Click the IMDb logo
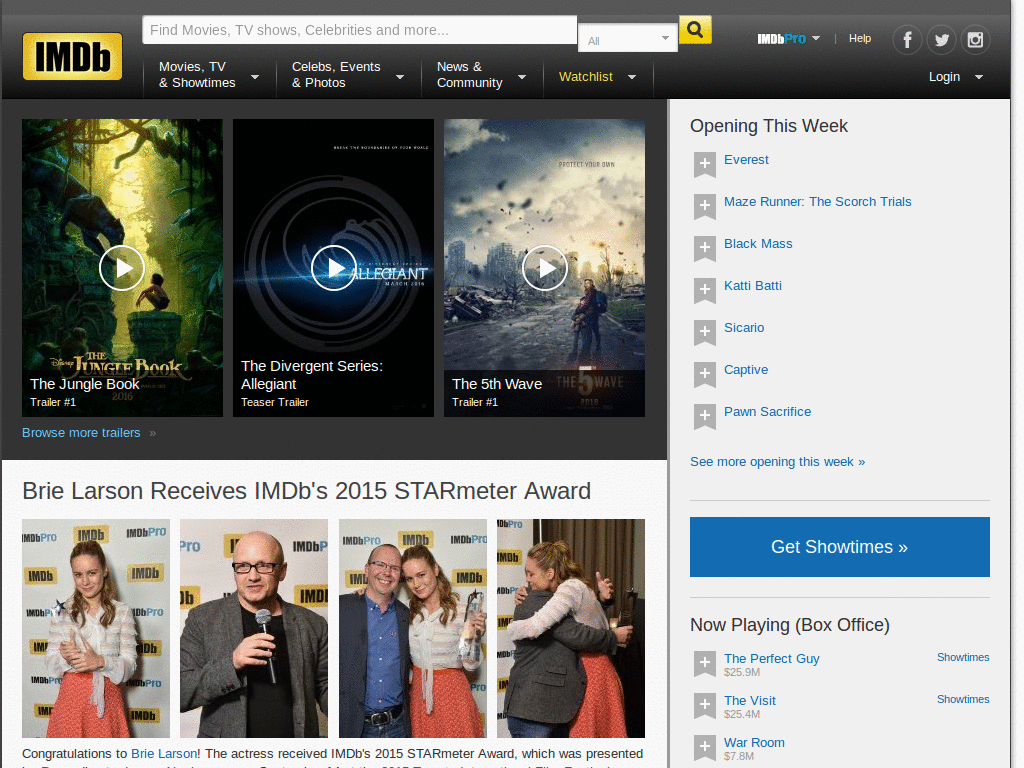 pyautogui.click(x=72, y=56)
